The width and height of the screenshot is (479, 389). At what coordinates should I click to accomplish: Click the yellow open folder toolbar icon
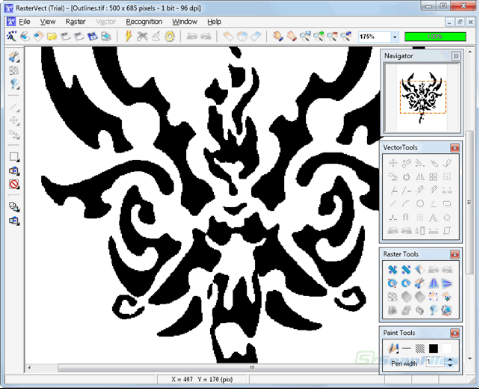click(52, 36)
